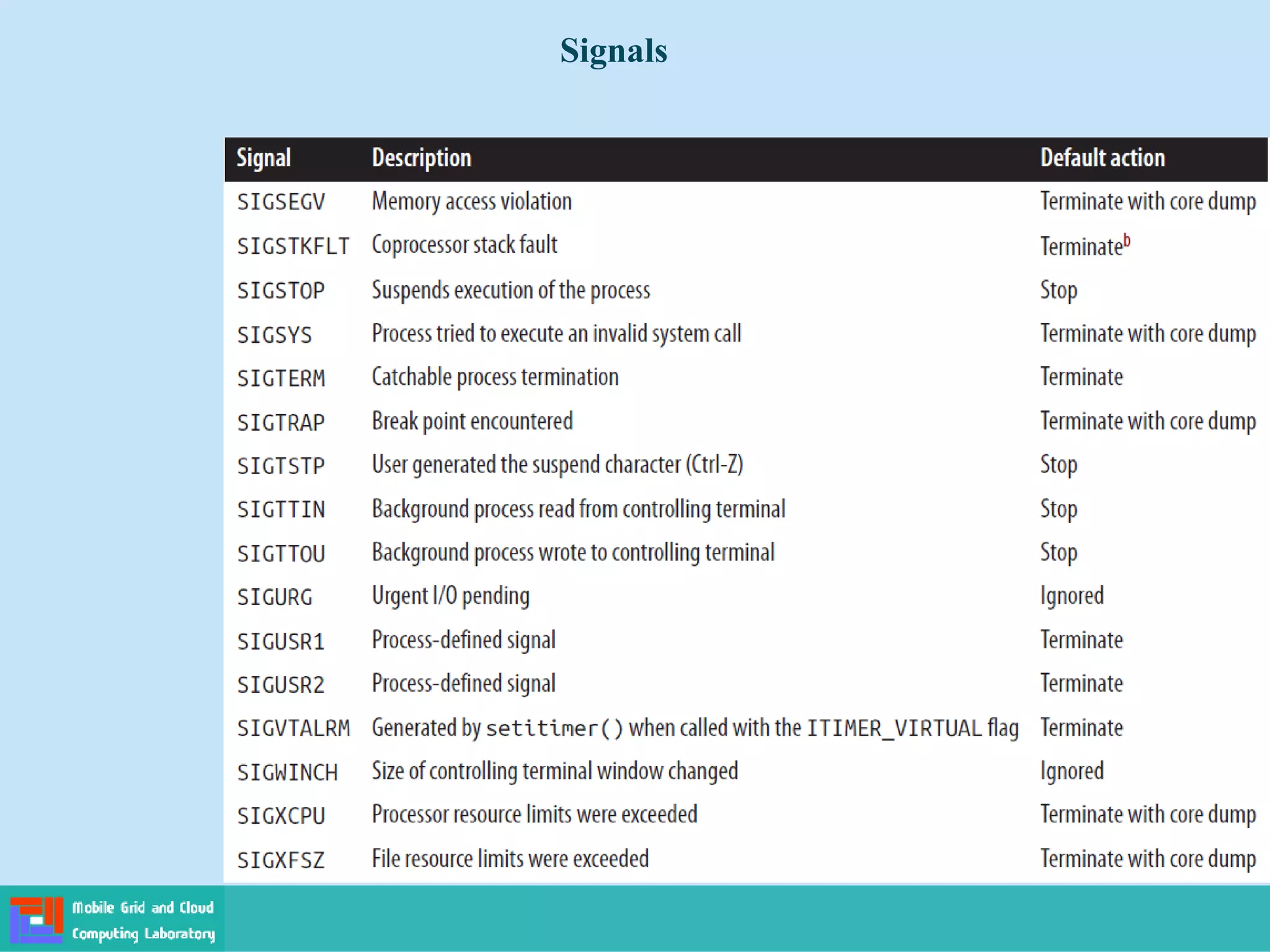Click 'Coprocessor stack fault' description
This screenshot has height=952, width=1270.
click(464, 245)
